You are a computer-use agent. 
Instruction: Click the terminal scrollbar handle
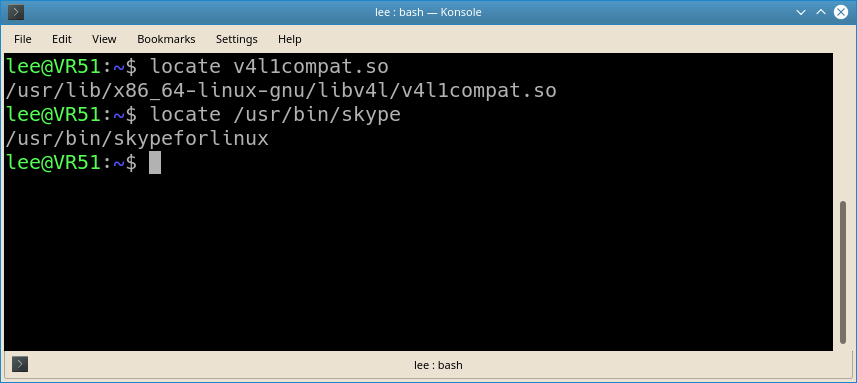pos(842,273)
